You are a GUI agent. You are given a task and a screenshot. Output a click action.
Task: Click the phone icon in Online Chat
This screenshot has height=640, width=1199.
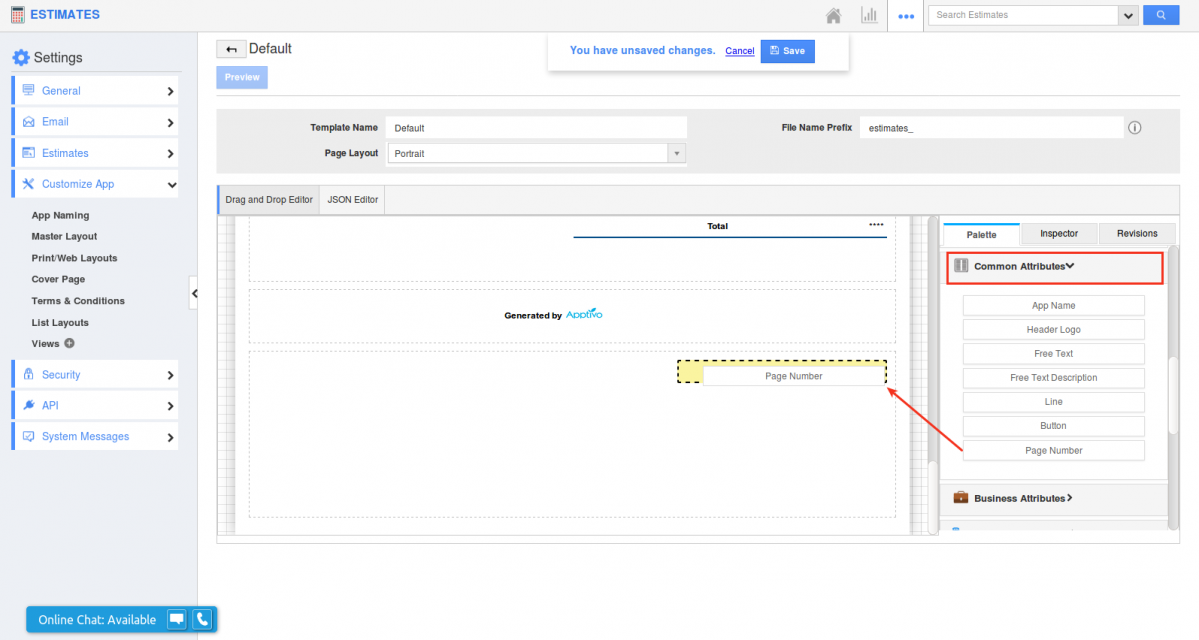coord(202,619)
